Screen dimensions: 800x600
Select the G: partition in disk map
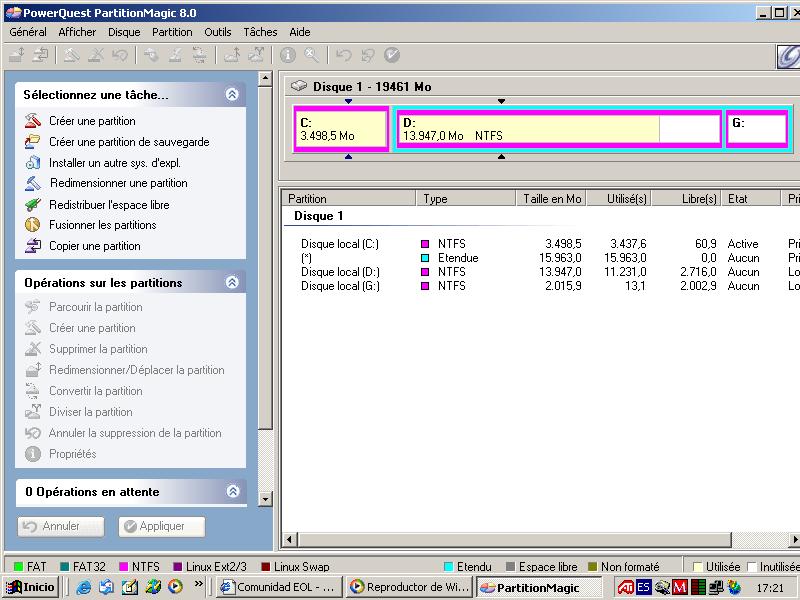point(757,129)
